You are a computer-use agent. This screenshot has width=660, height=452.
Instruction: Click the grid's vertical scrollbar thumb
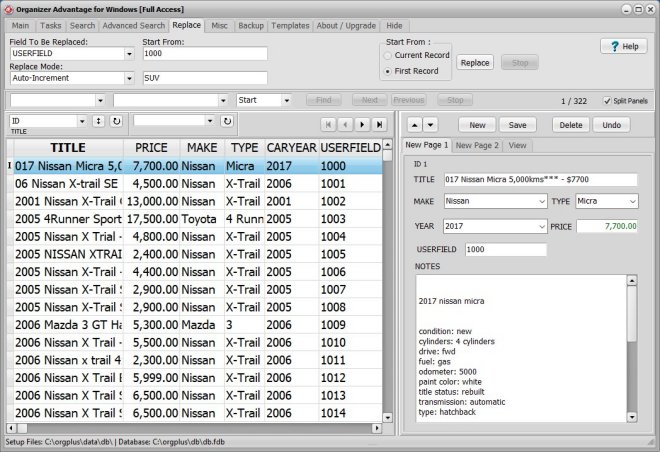387,156
